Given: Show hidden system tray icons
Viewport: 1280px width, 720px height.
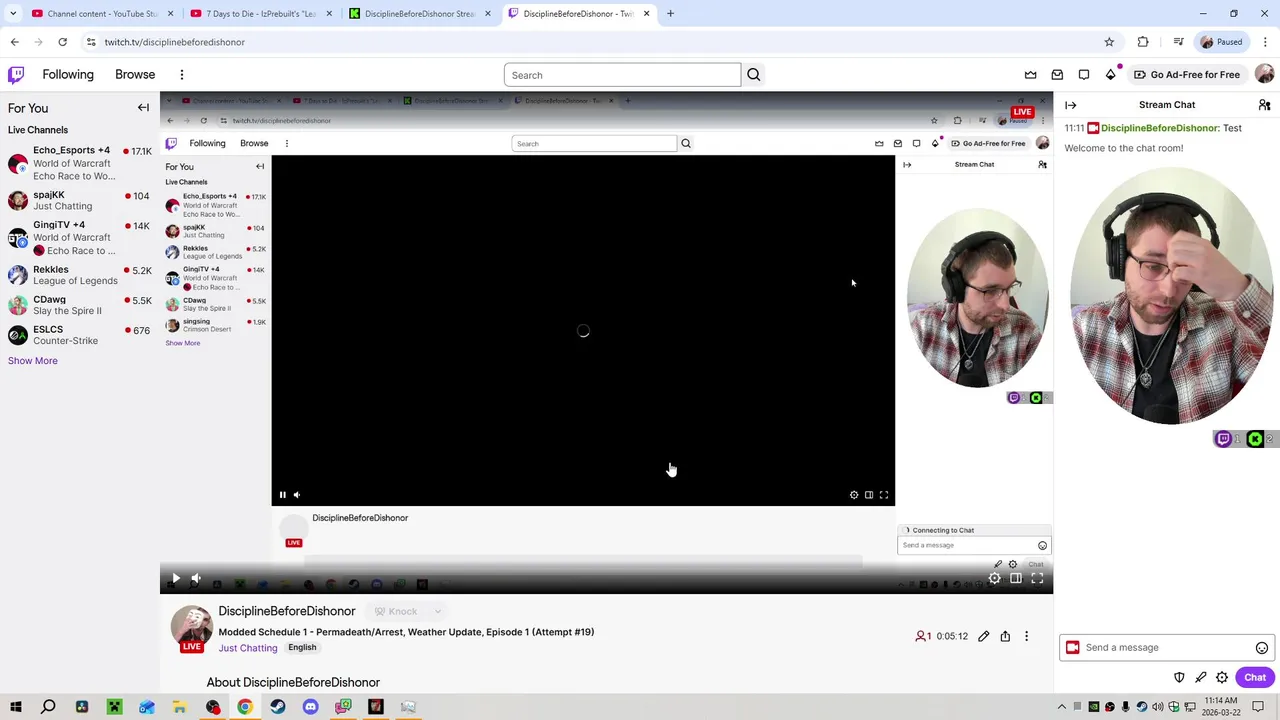Looking at the screenshot, I should [x=1062, y=707].
